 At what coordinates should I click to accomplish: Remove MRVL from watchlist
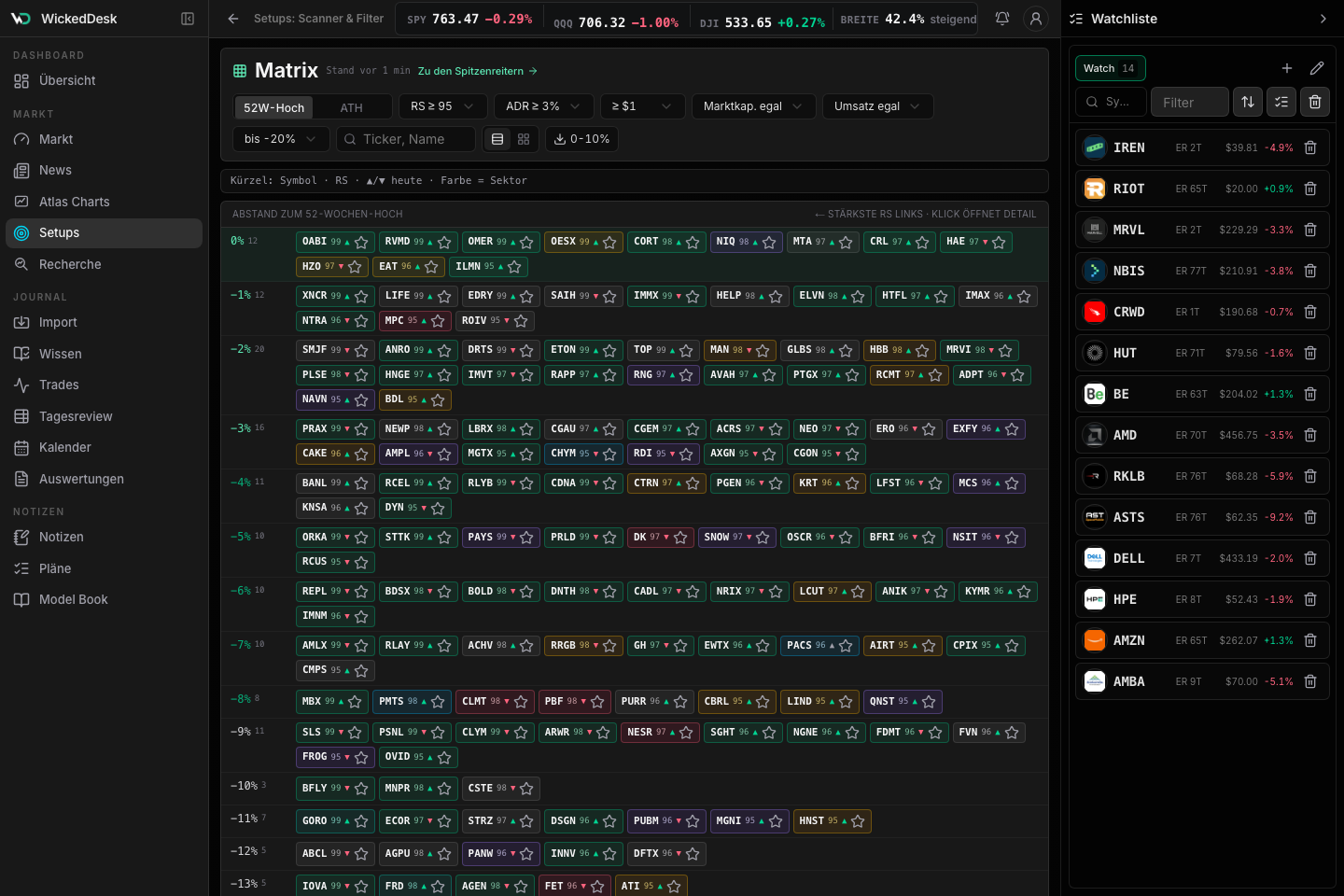tap(1310, 230)
